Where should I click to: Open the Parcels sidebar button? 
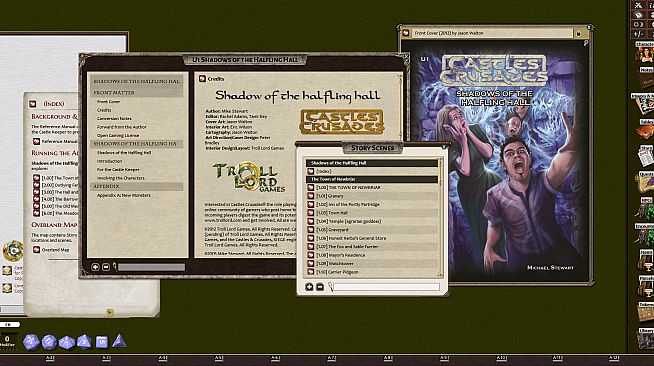(x=645, y=287)
